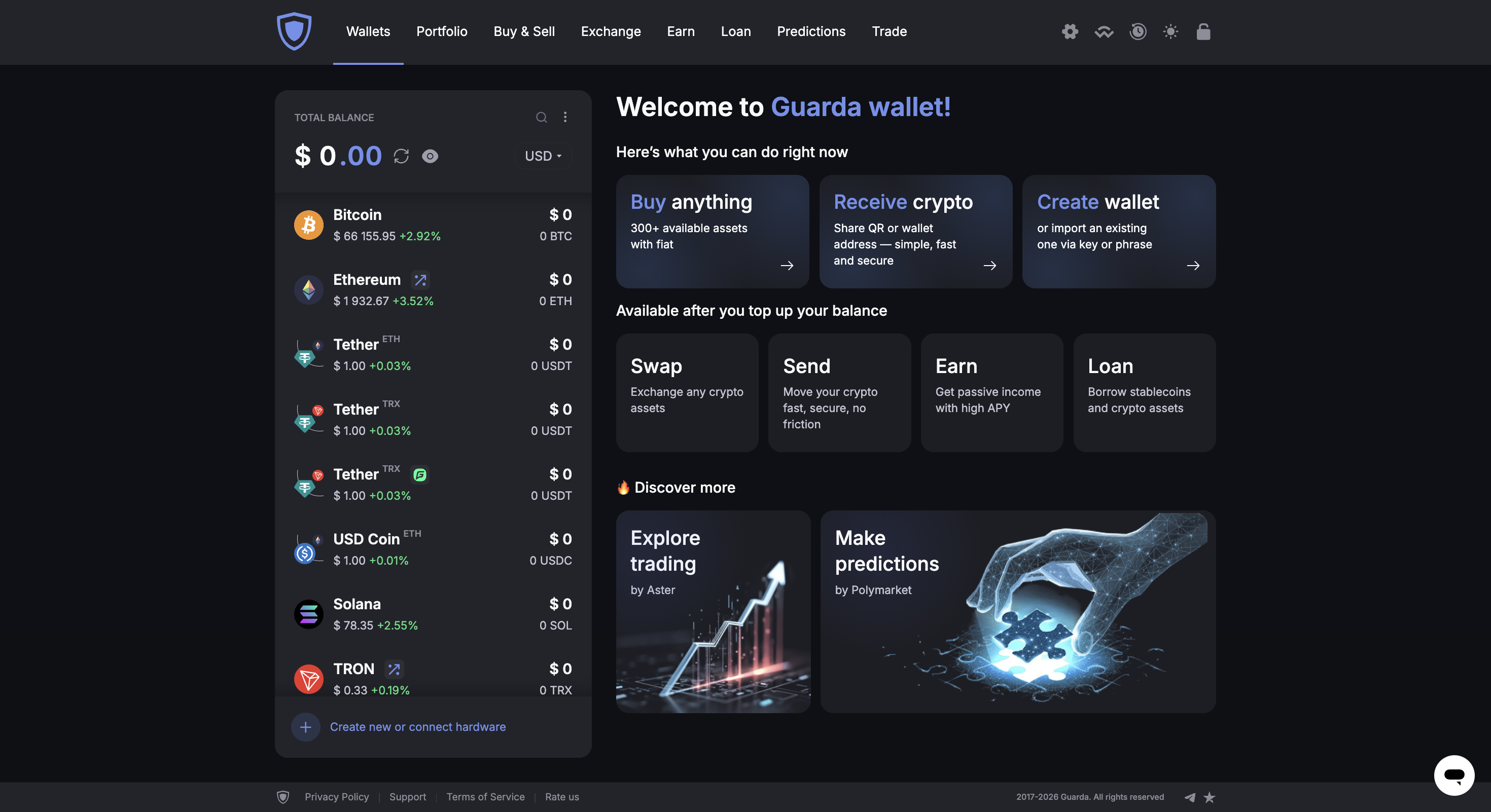The width and height of the screenshot is (1491, 812).
Task: Click the TRON staking badge icon
Action: pyautogui.click(x=394, y=669)
